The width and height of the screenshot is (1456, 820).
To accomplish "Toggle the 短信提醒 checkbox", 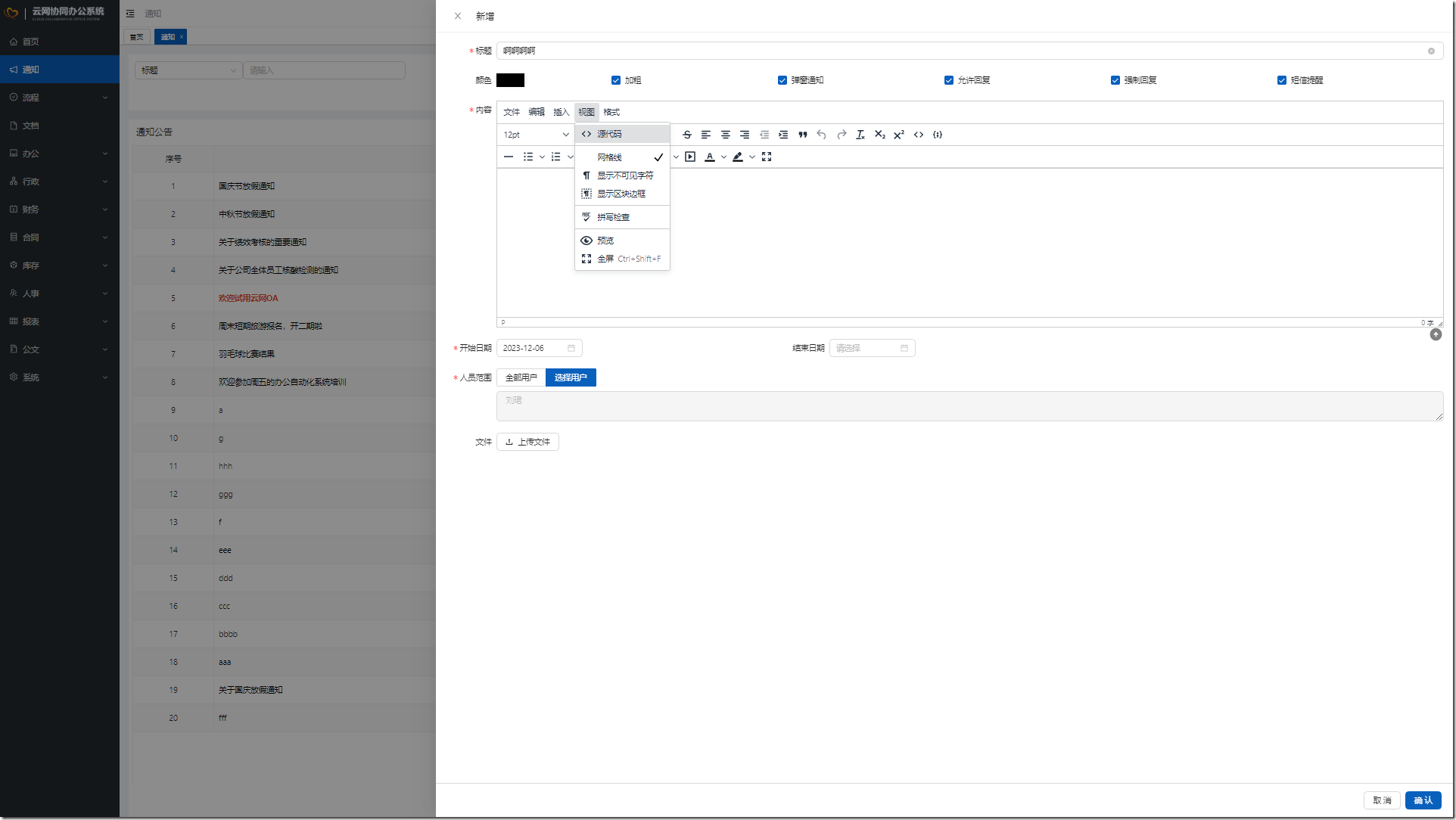I will tap(1282, 80).
